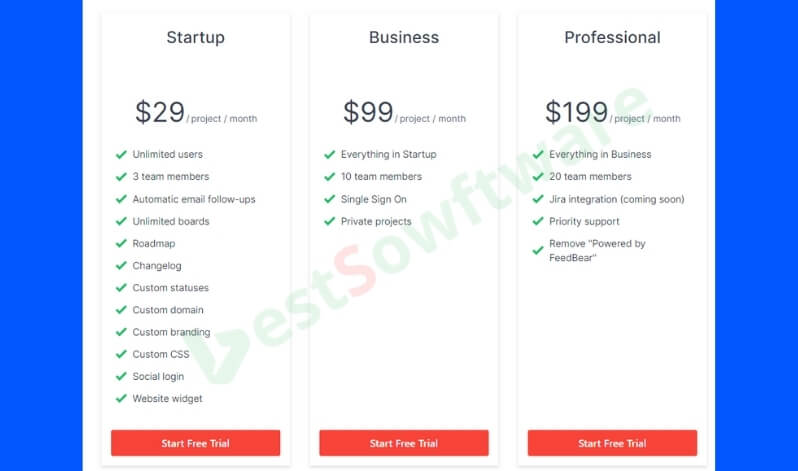Click the checkmark beside Priority support
Image resolution: width=798 pixels, height=471 pixels.
point(537,222)
